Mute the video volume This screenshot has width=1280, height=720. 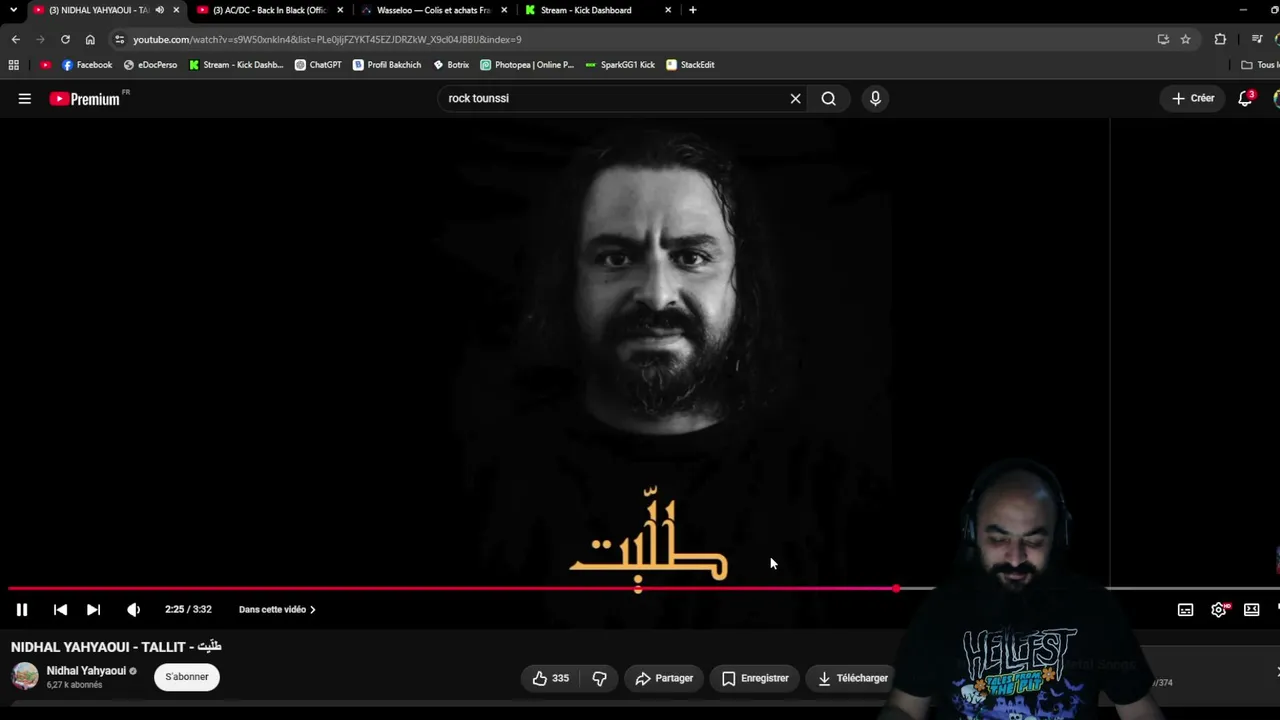[133, 609]
